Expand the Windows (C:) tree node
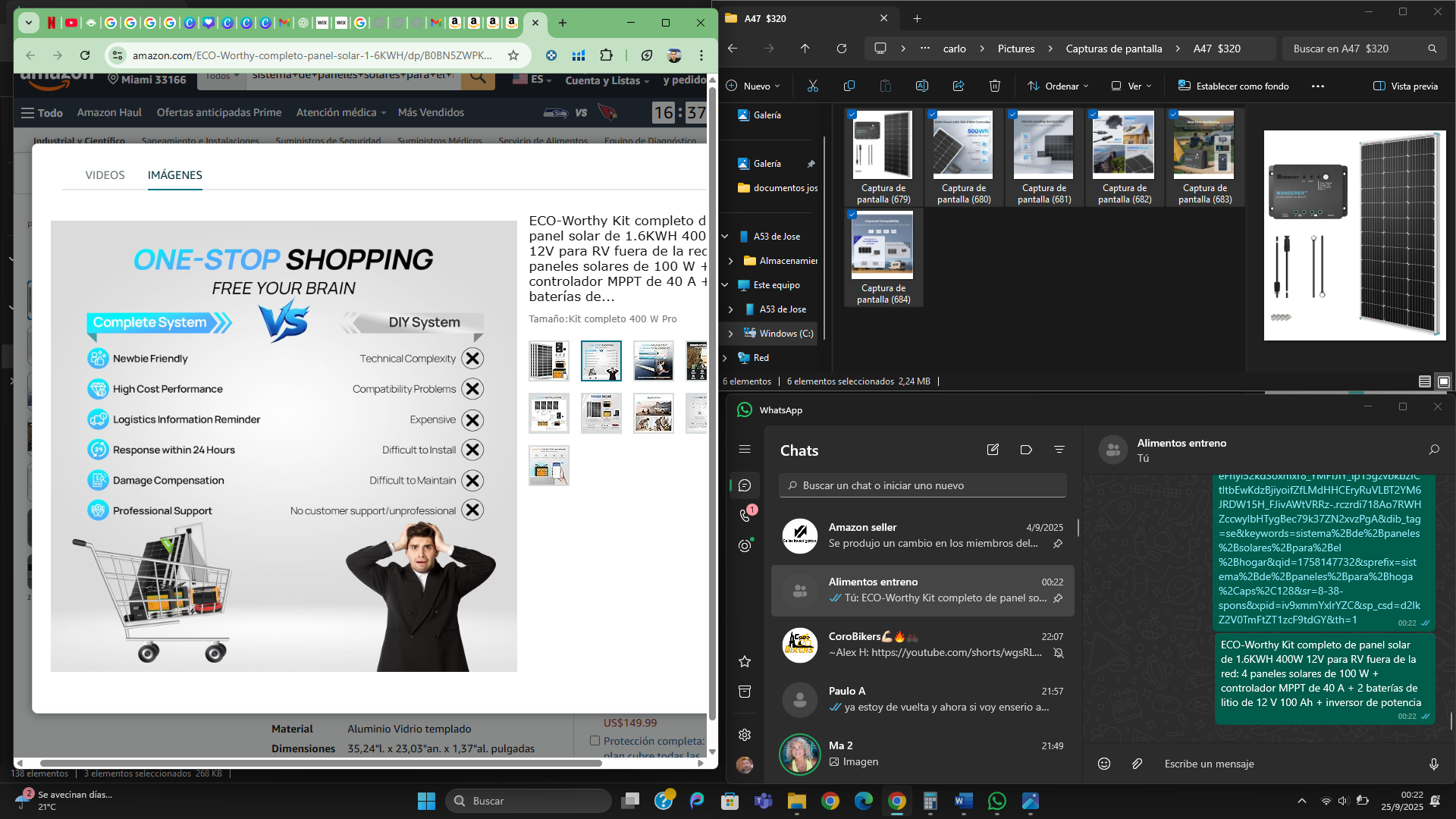 point(730,334)
